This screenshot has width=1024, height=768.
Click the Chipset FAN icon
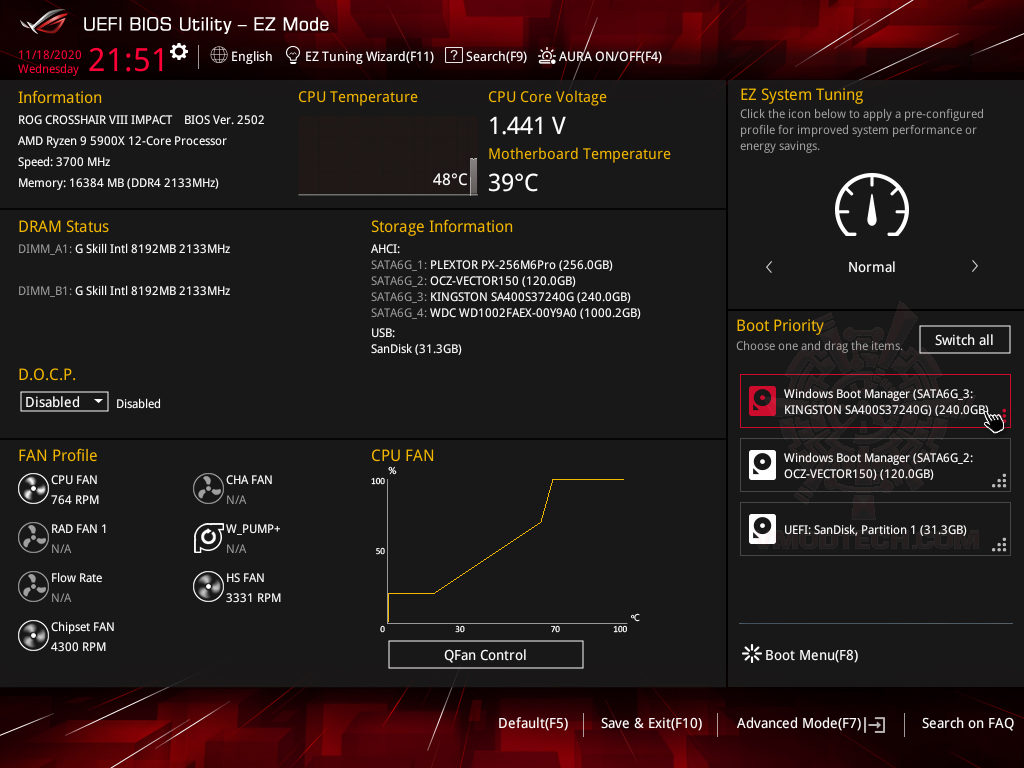33,635
